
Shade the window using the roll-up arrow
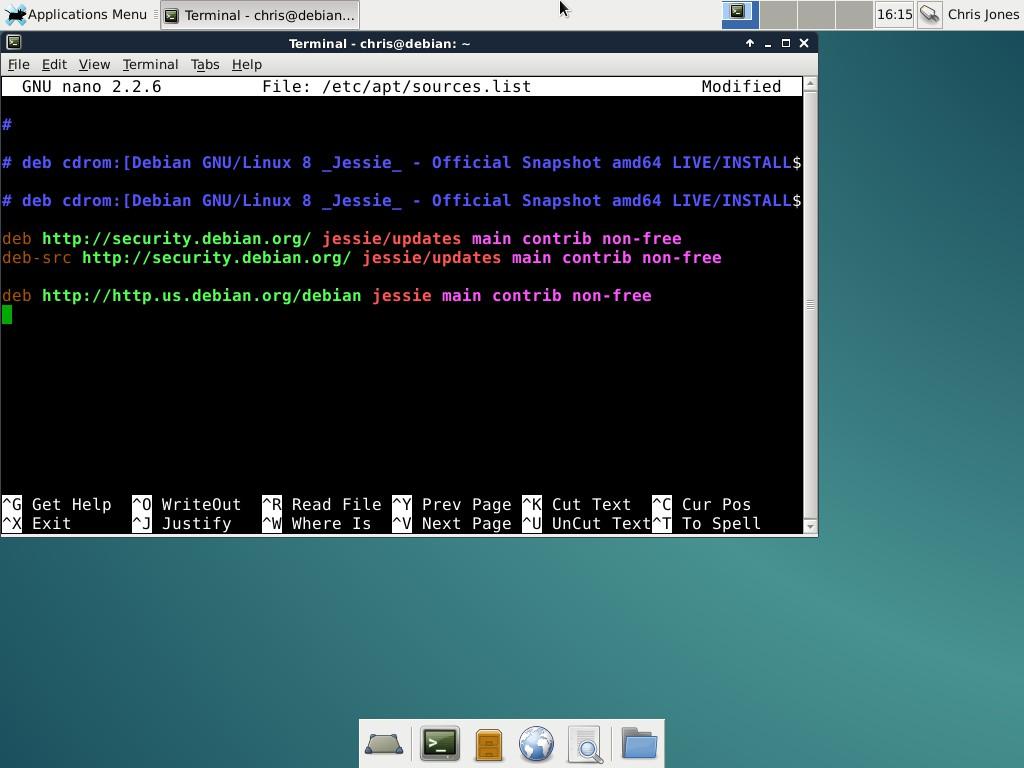750,43
